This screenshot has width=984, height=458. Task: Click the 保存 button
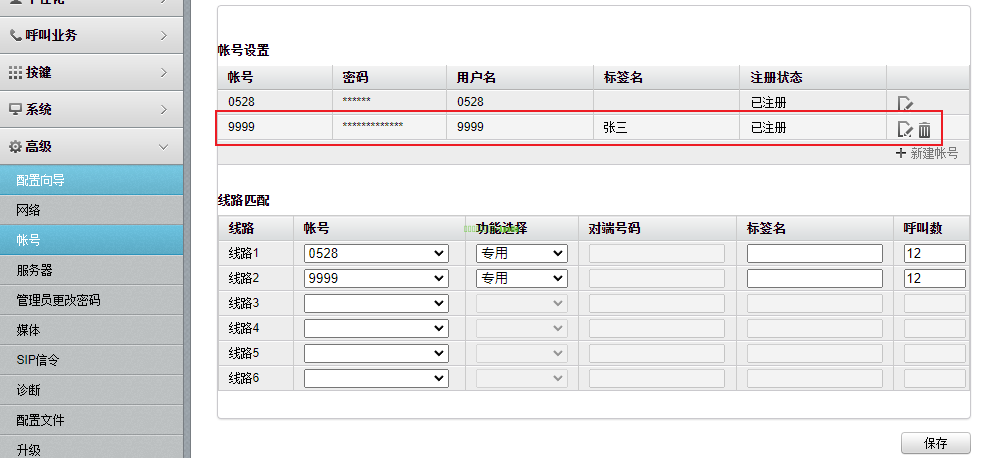[x=936, y=443]
